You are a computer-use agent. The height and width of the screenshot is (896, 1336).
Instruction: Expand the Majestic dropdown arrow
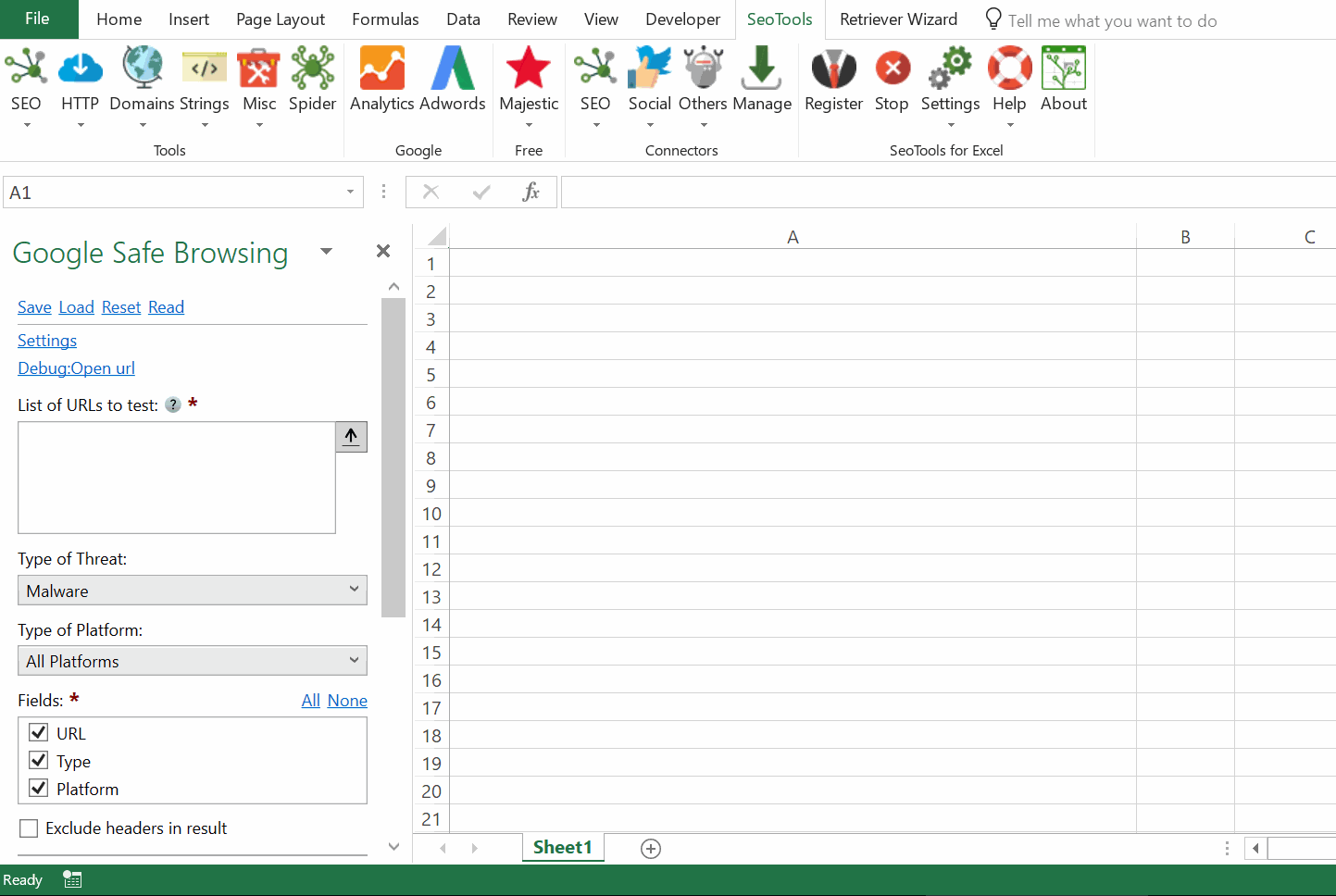(x=529, y=125)
